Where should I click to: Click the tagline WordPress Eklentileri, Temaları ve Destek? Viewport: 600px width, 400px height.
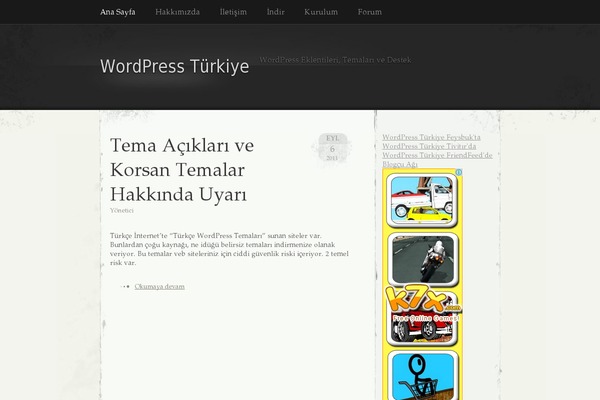click(x=336, y=60)
